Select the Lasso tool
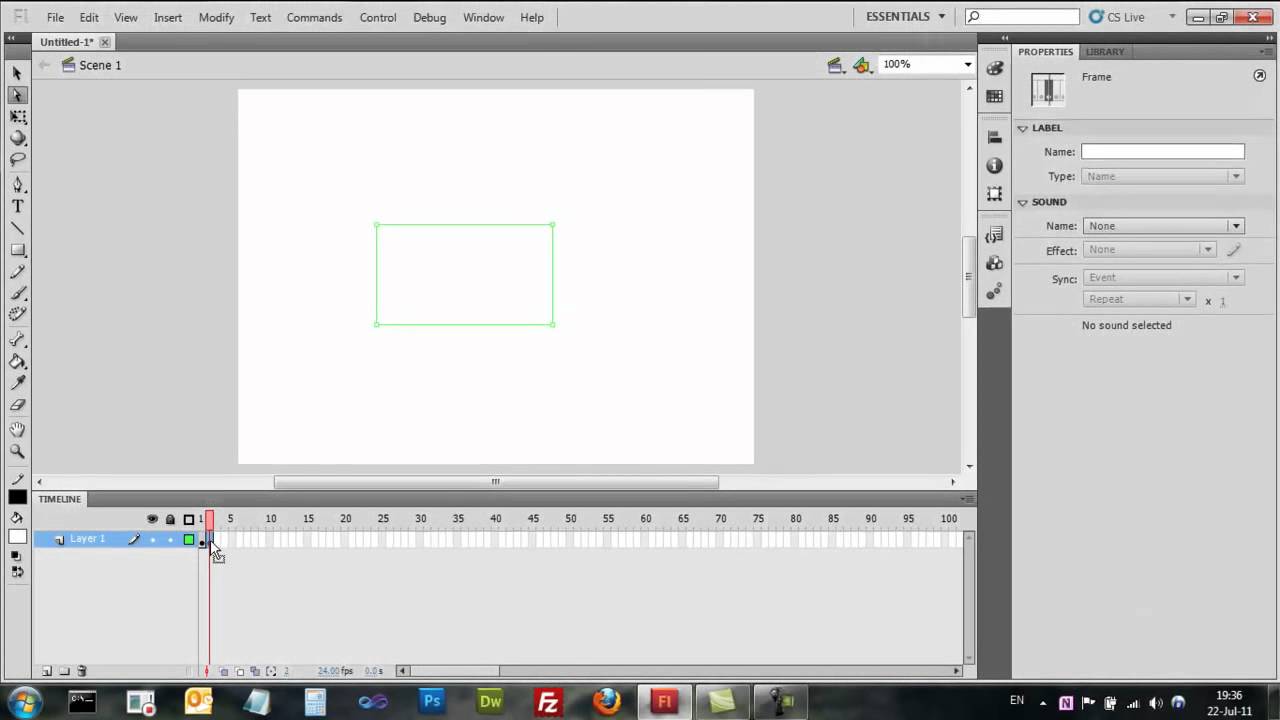This screenshot has height=720, width=1280. (x=17, y=160)
